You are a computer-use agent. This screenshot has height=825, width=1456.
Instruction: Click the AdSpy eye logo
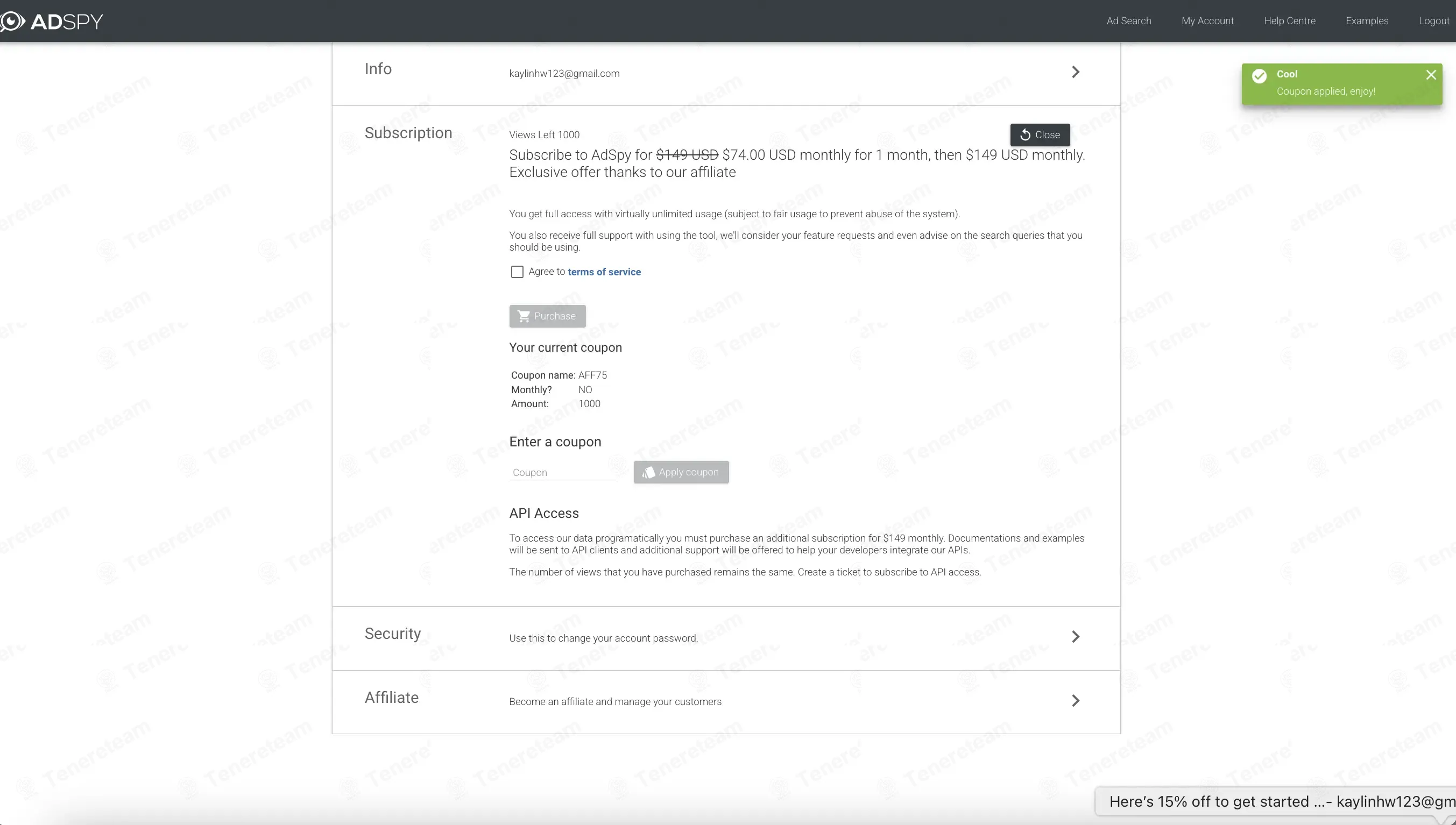pos(12,21)
